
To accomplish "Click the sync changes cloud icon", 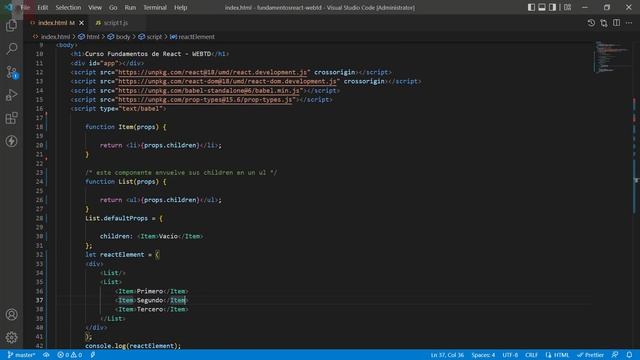I will 46,355.
